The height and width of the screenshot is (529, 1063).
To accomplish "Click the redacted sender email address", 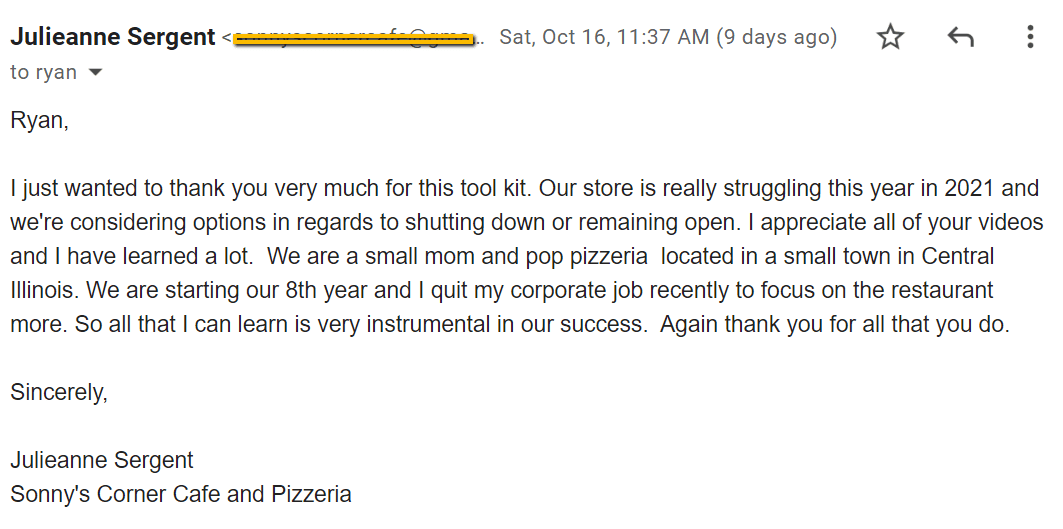I will [x=353, y=39].
